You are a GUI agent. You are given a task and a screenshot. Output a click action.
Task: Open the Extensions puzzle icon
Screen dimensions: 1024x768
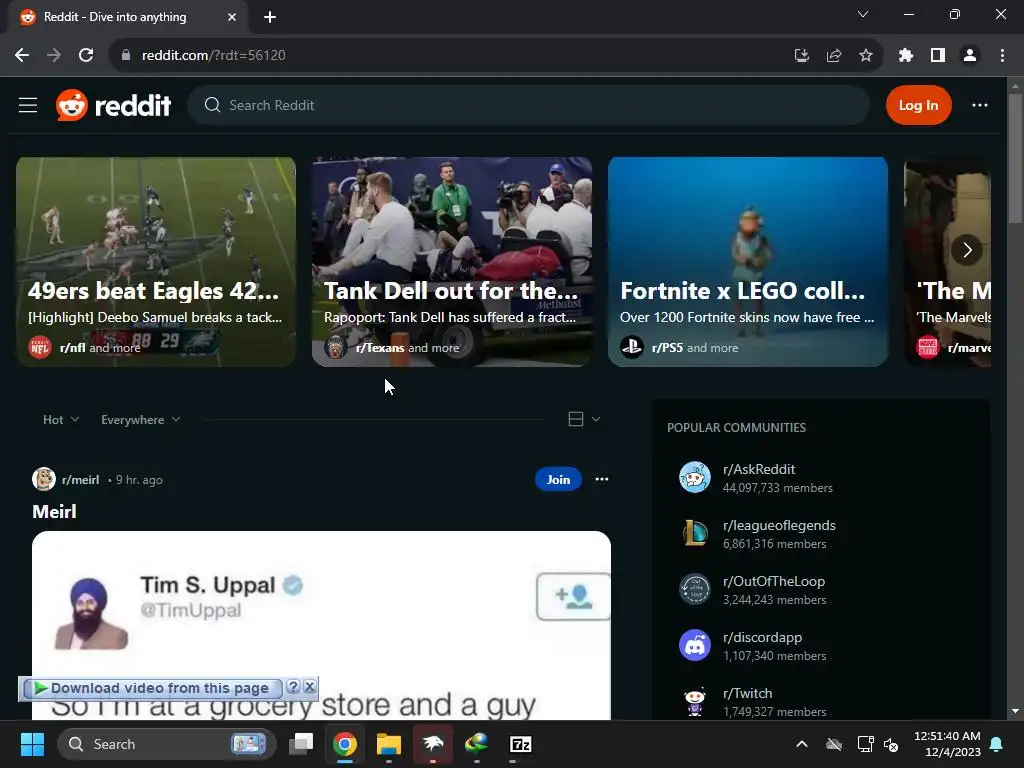pyautogui.click(x=905, y=56)
